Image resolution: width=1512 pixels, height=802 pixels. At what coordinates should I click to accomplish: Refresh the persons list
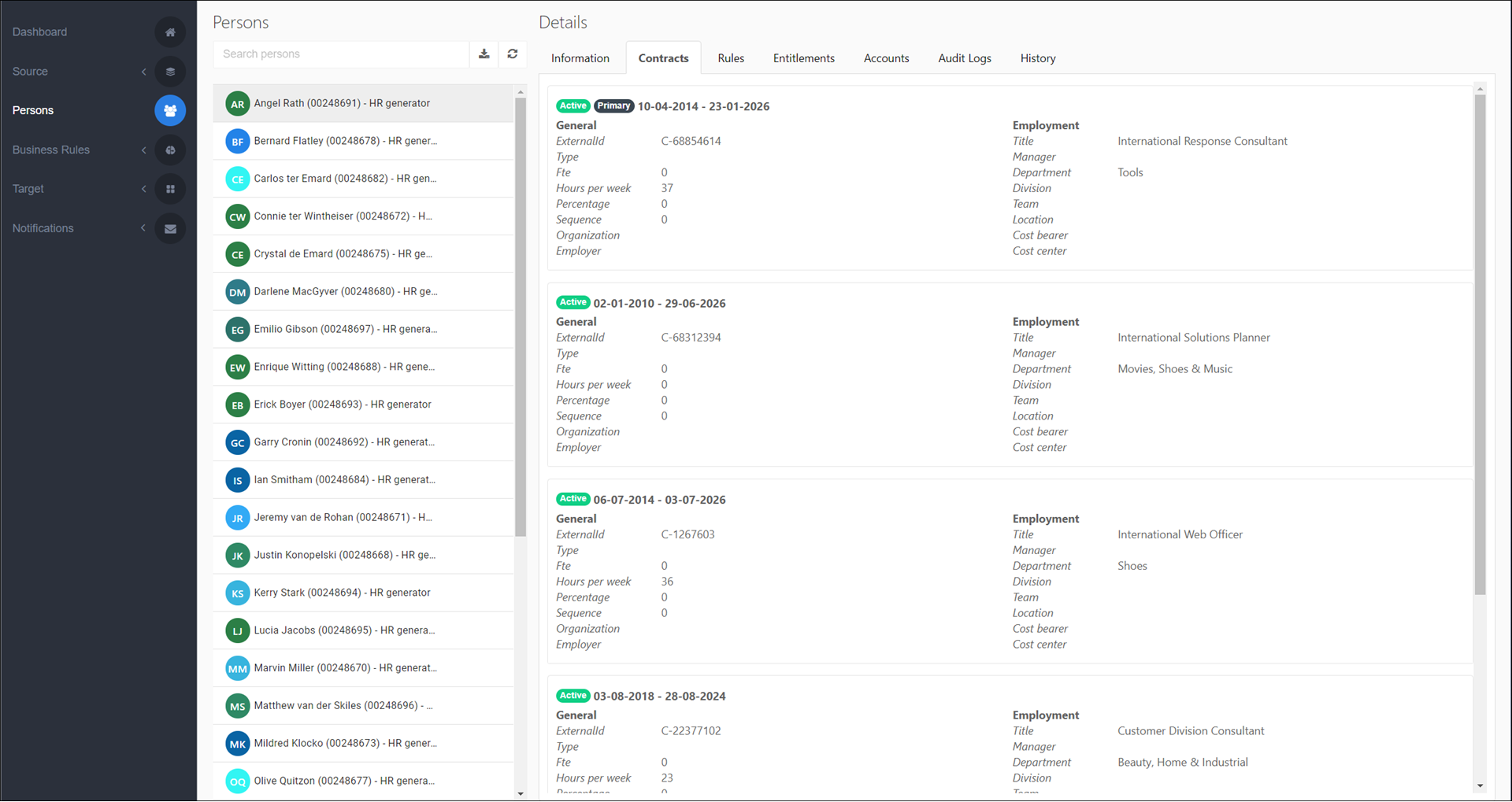tap(513, 54)
